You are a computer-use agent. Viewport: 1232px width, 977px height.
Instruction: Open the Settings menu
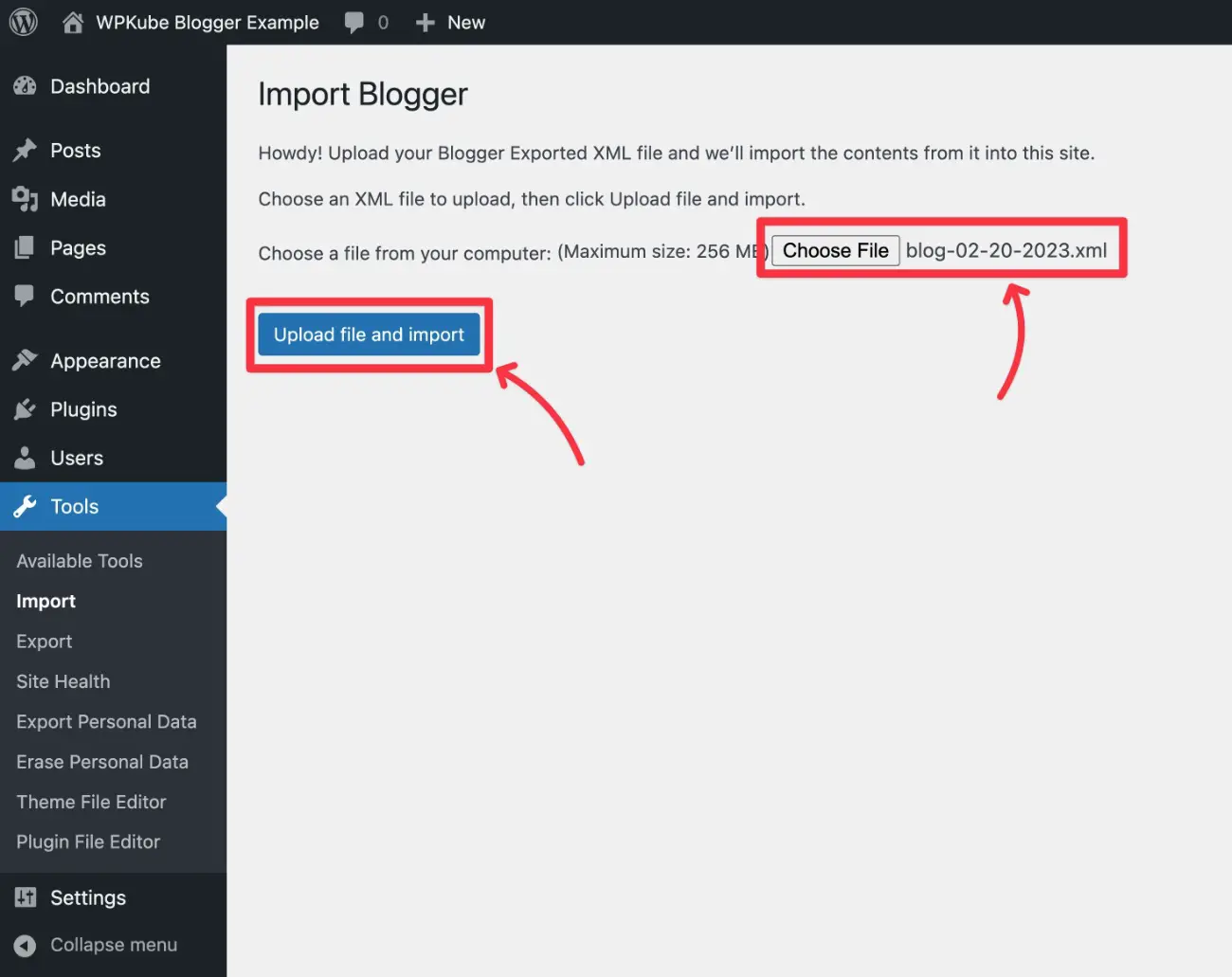[x=88, y=897]
